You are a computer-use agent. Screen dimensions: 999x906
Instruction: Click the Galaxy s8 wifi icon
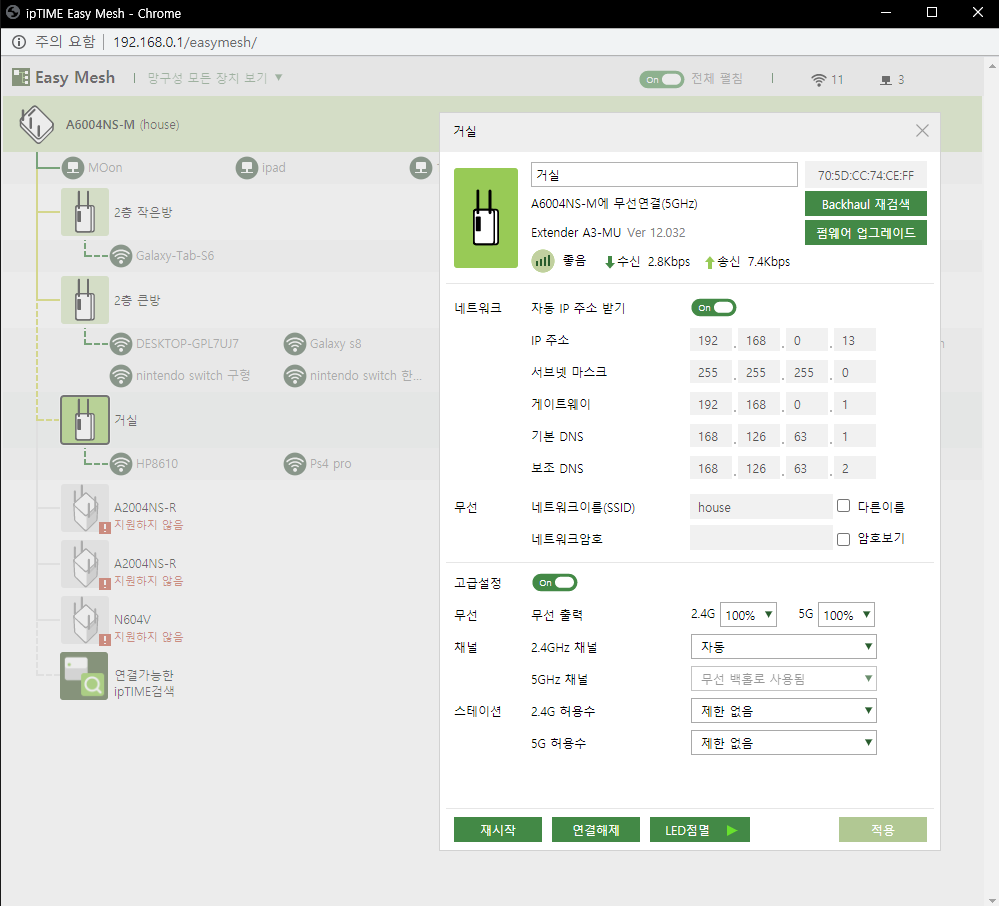(295, 343)
